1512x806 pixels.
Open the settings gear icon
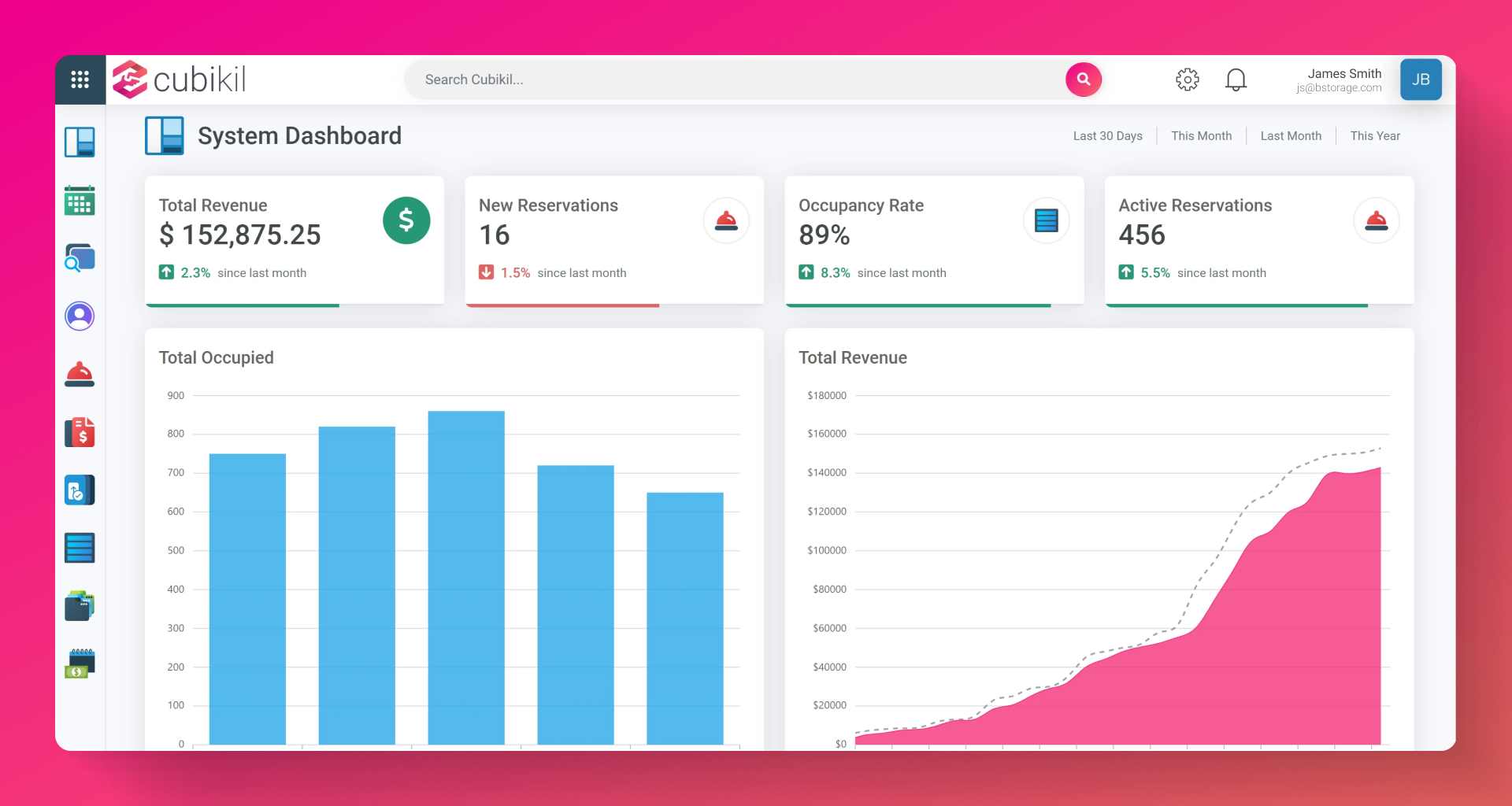[x=1188, y=79]
